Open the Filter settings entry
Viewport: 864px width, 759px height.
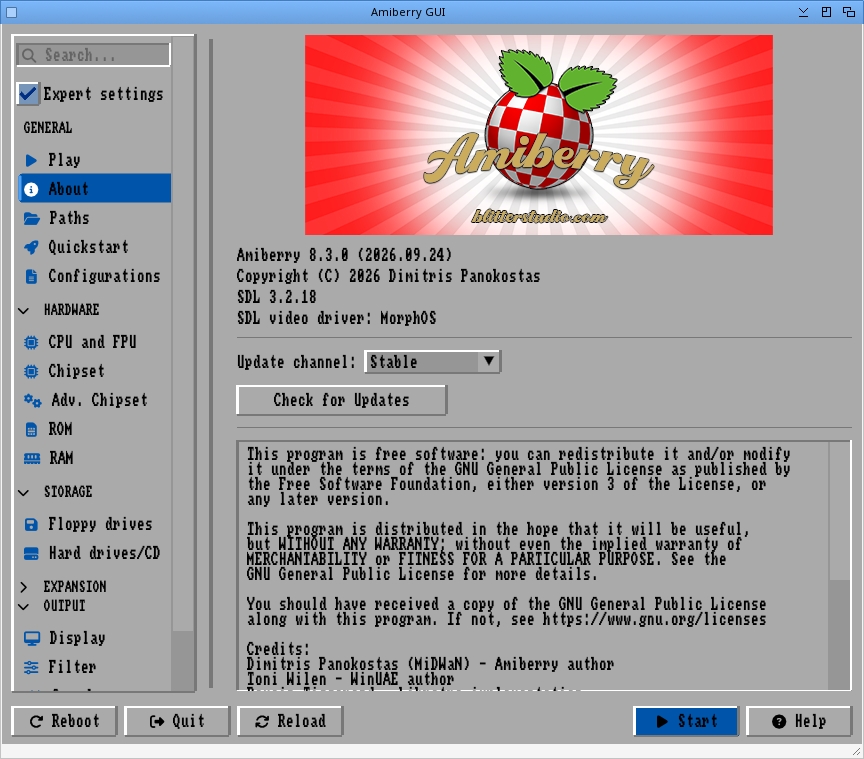95,667
